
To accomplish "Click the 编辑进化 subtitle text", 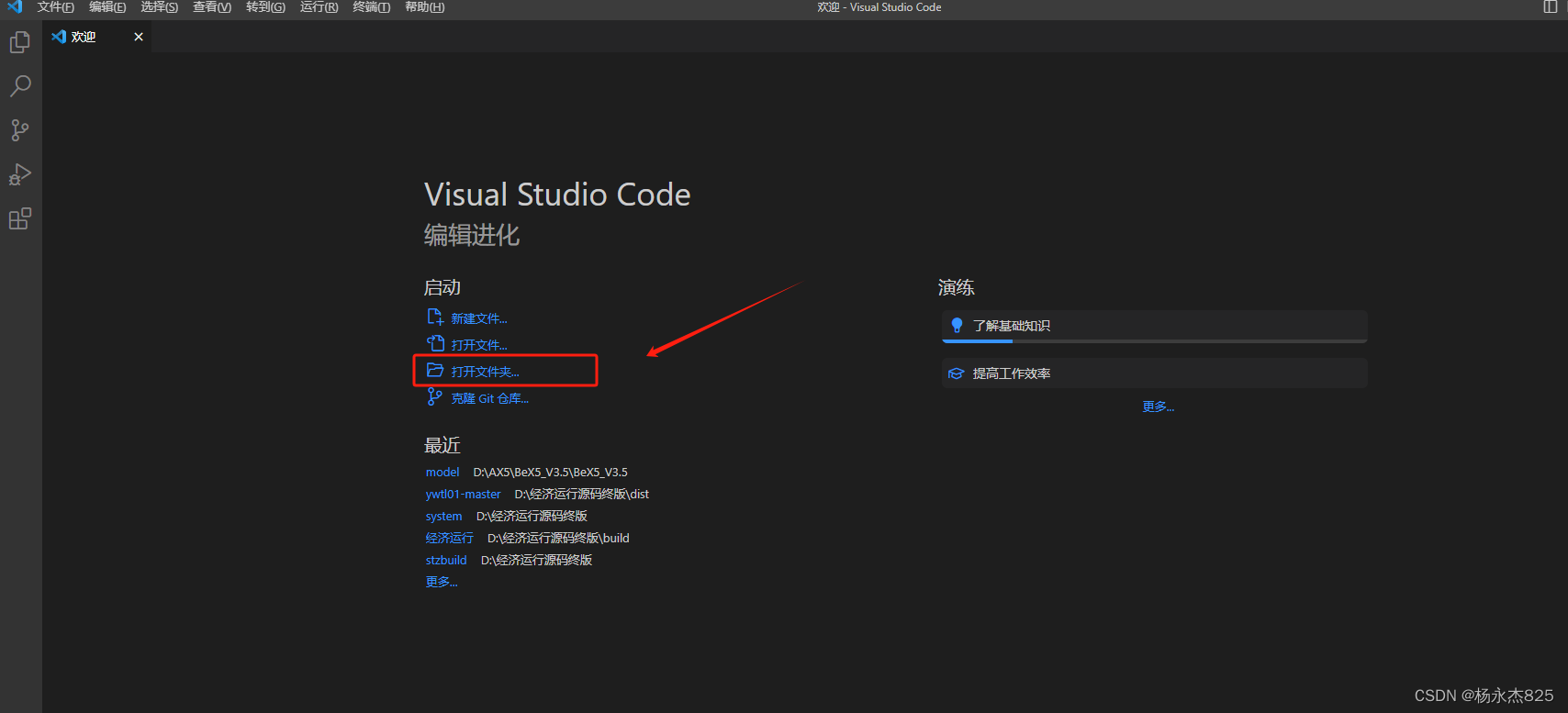I will [x=472, y=235].
